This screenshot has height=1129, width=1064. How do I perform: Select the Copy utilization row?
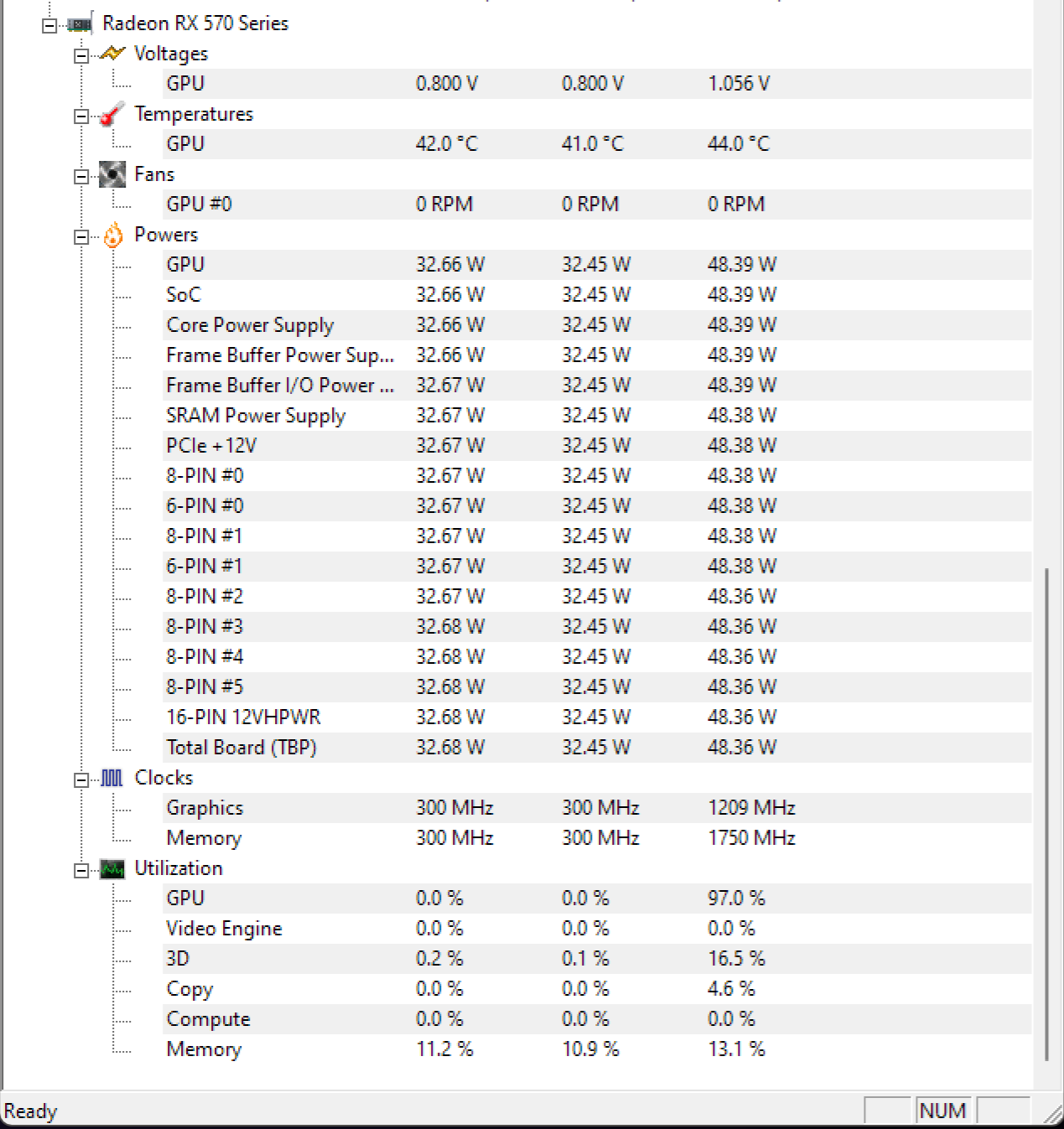tap(597, 989)
